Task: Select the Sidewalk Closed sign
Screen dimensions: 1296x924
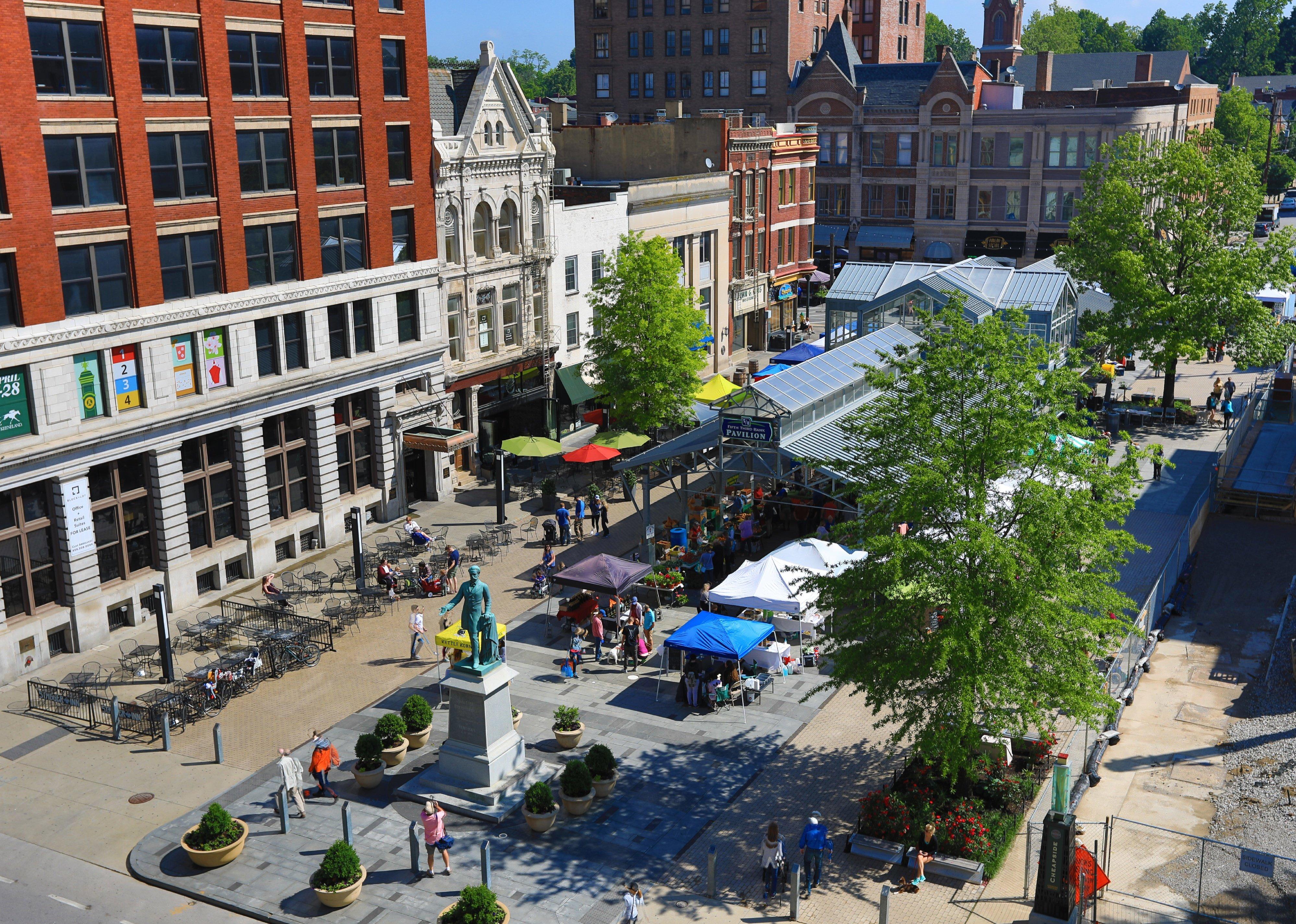Action: (1256, 862)
